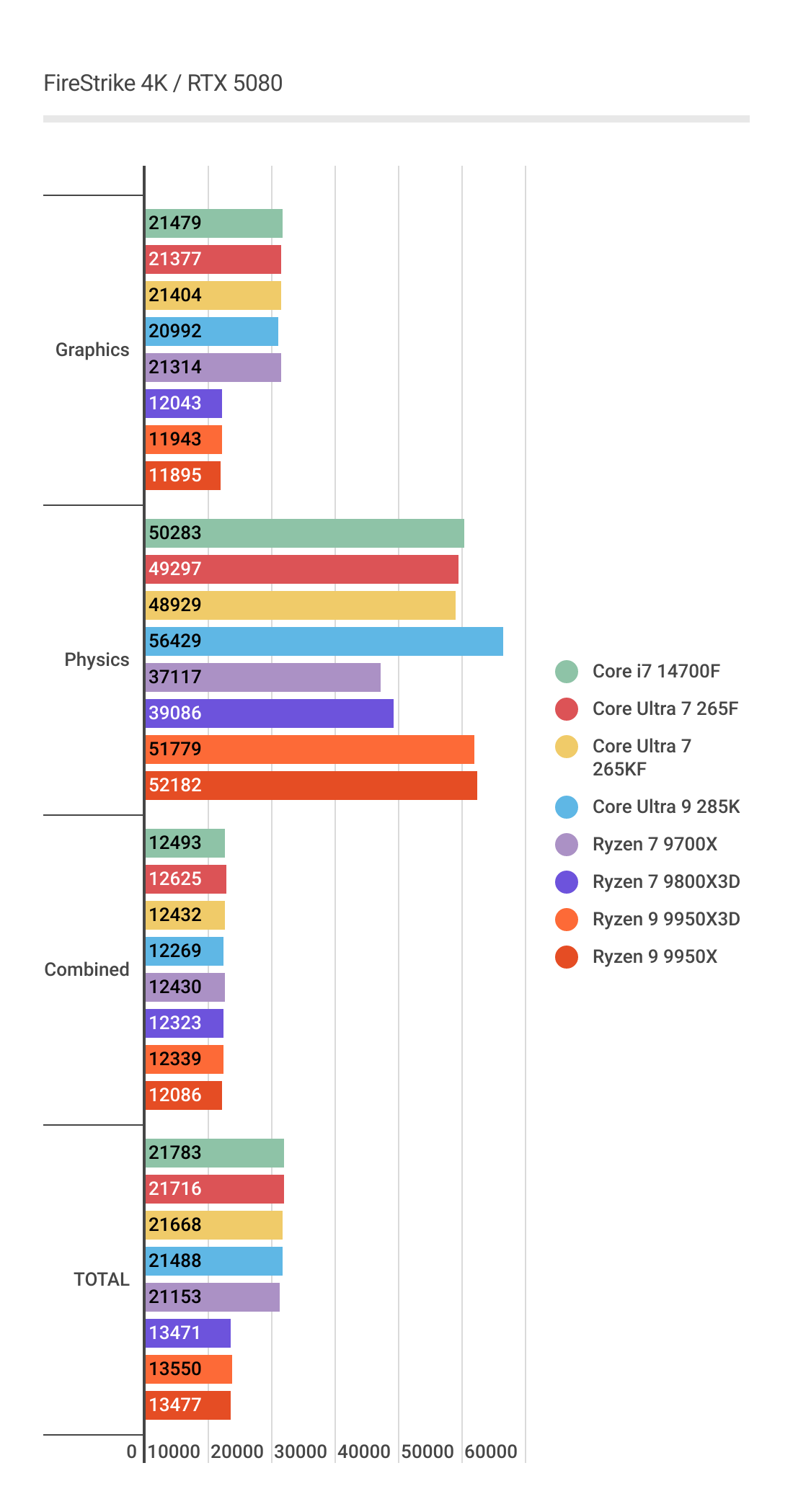Click the Physics bar showing 56429

324,641
